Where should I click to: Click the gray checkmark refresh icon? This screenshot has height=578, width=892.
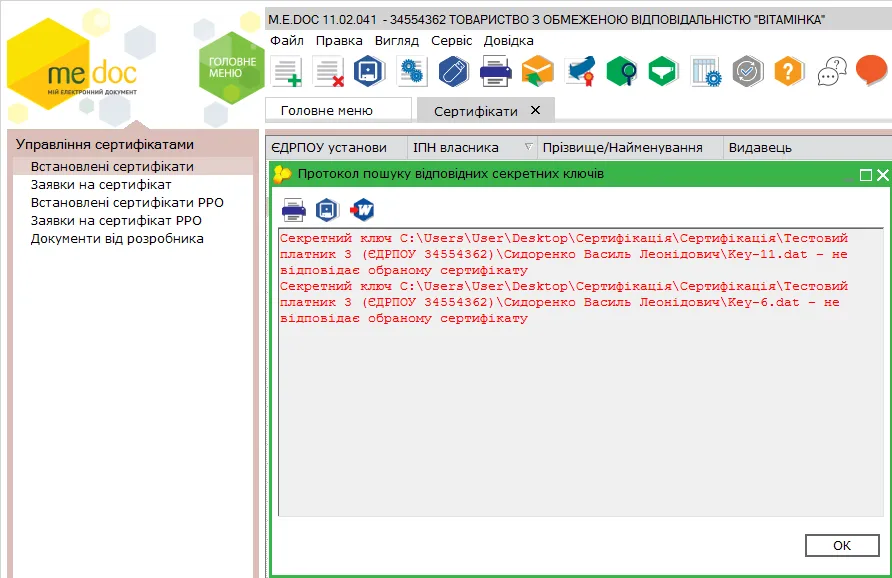(x=748, y=72)
